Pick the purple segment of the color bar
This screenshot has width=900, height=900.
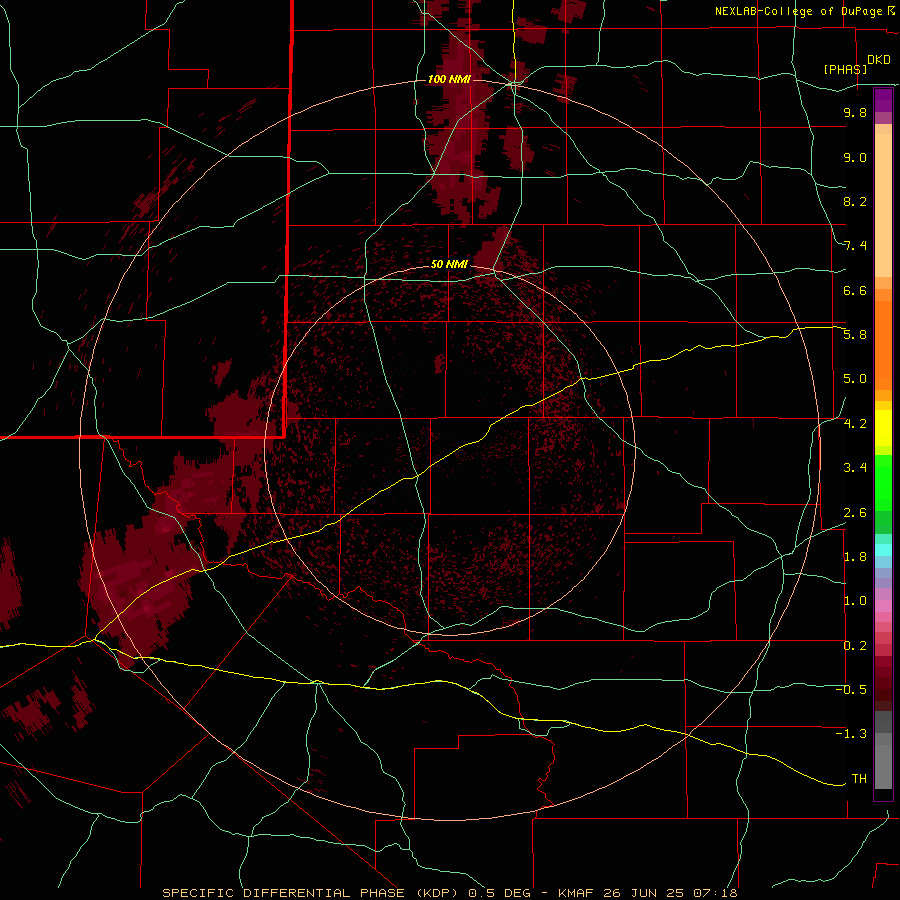(x=883, y=100)
